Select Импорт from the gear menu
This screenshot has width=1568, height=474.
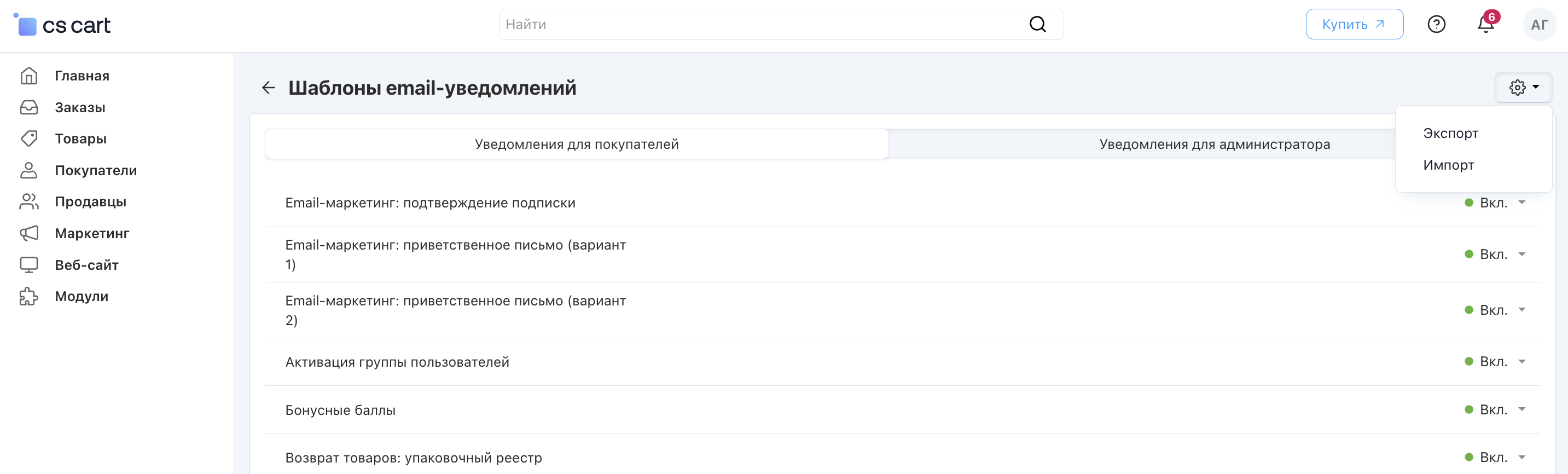point(1448,165)
